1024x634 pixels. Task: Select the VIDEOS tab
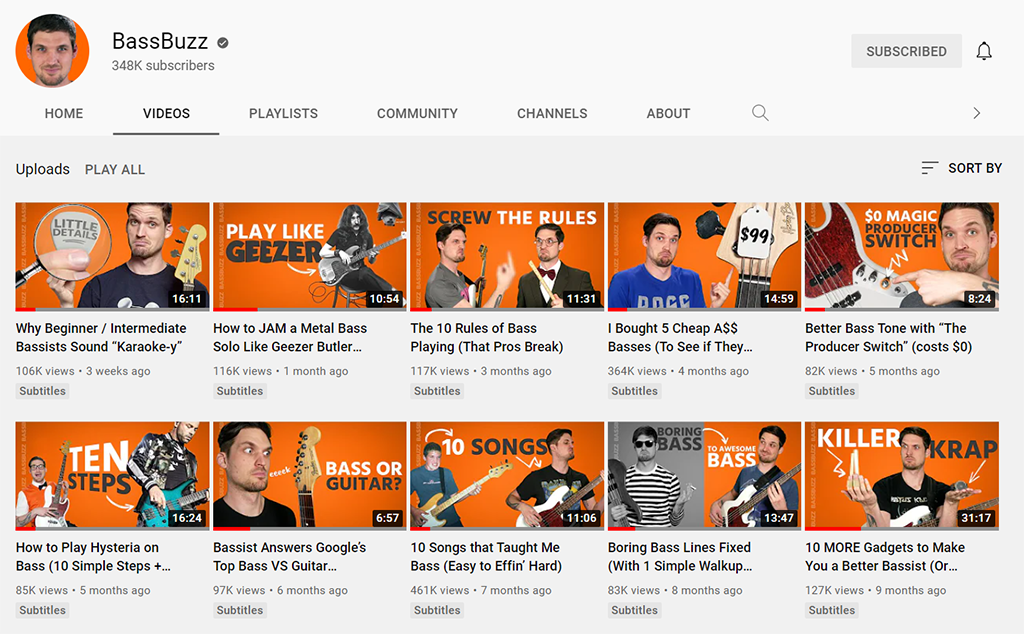[167, 114]
